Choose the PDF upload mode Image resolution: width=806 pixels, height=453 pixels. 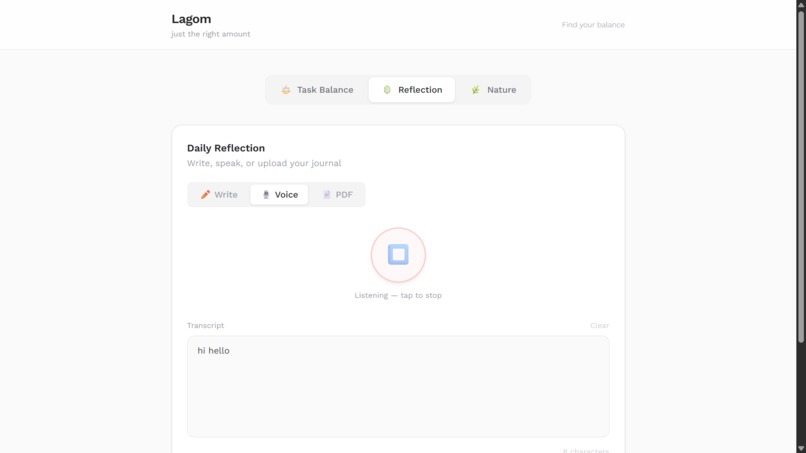(337, 195)
